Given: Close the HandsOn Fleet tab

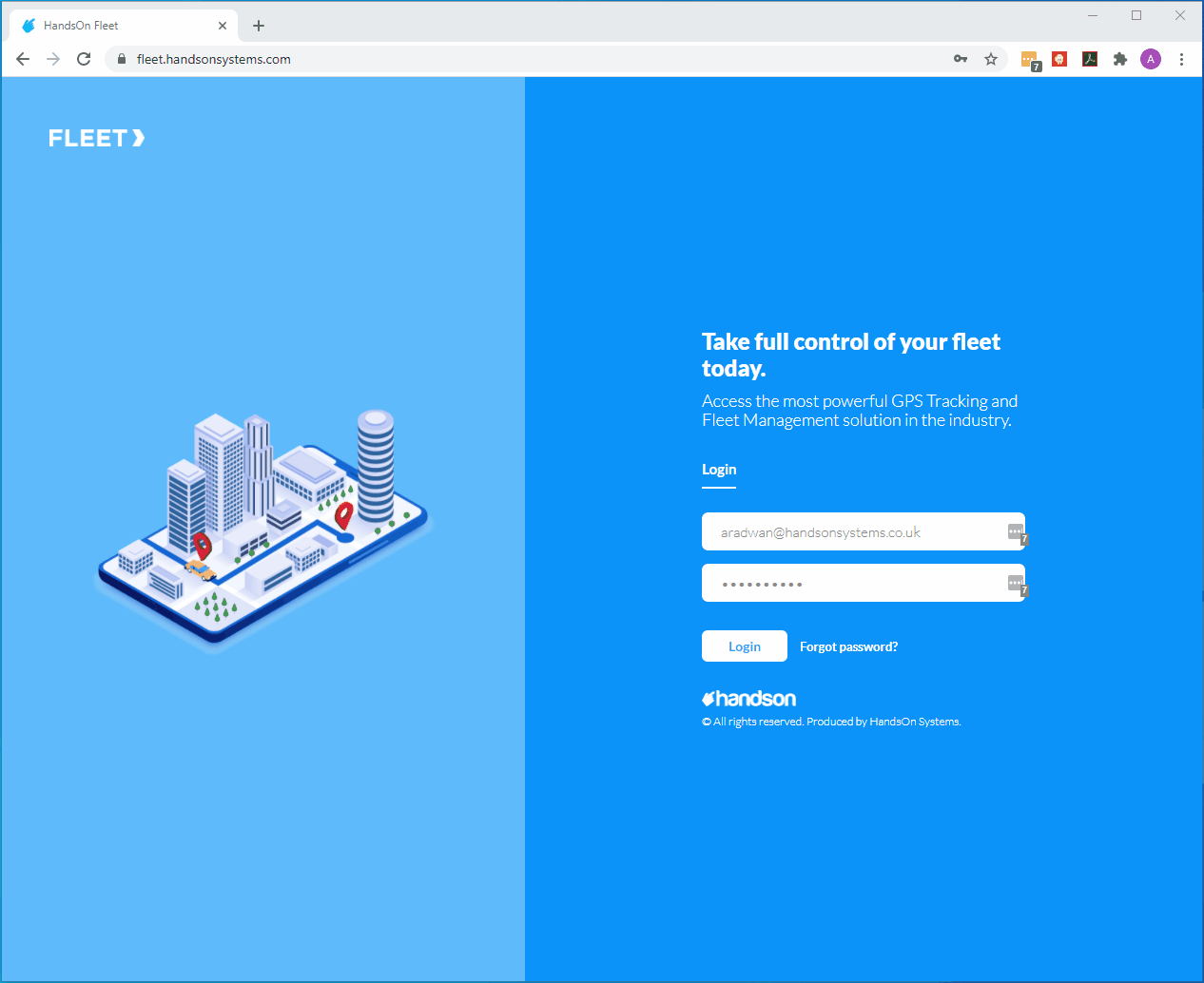Looking at the screenshot, I should [x=223, y=26].
